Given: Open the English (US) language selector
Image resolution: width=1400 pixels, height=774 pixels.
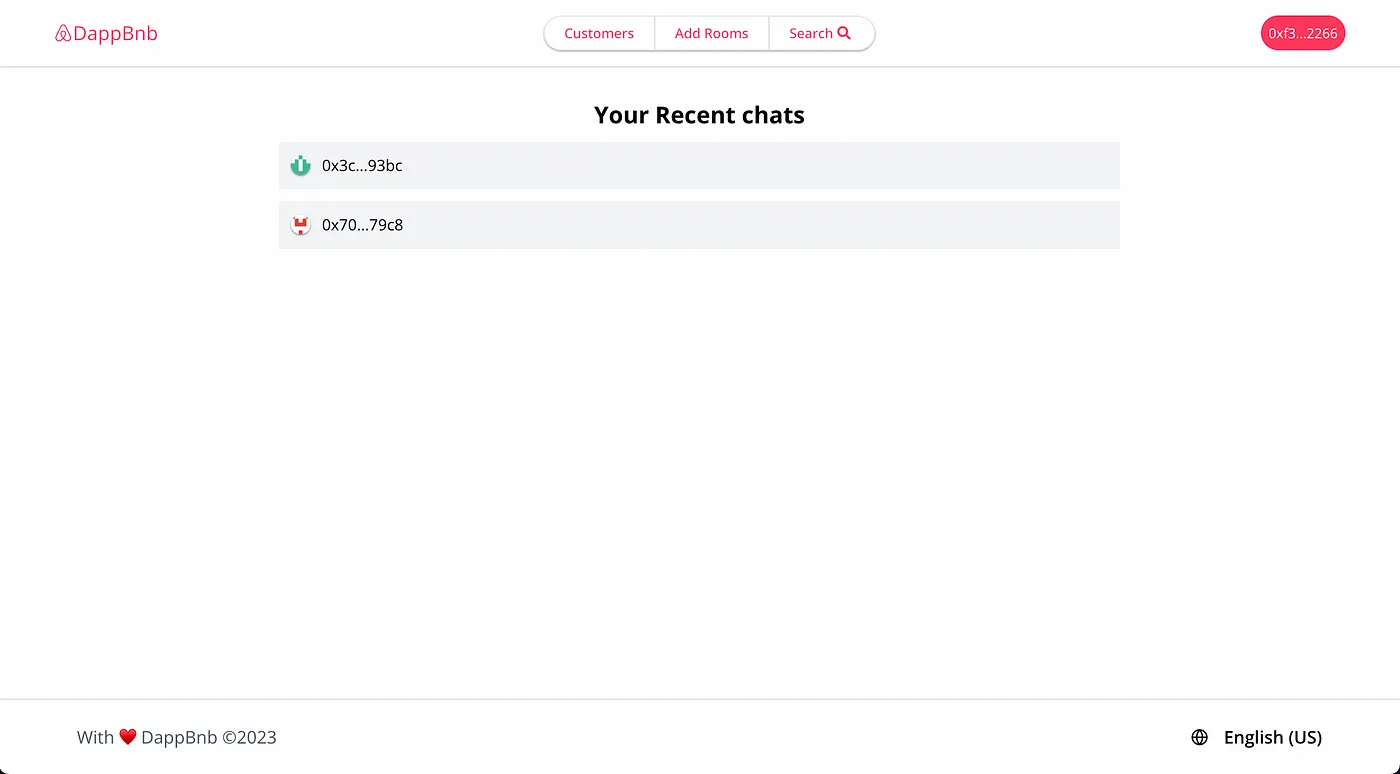Looking at the screenshot, I should [x=1272, y=737].
